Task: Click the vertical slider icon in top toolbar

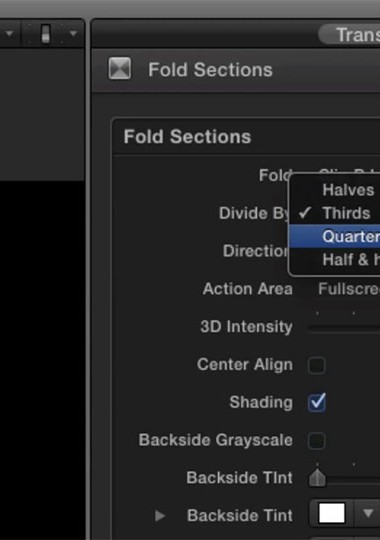Action: tap(45, 34)
